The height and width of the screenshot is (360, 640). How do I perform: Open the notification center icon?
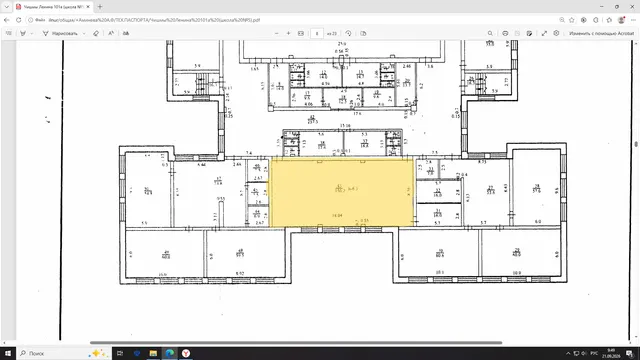tap(630, 353)
